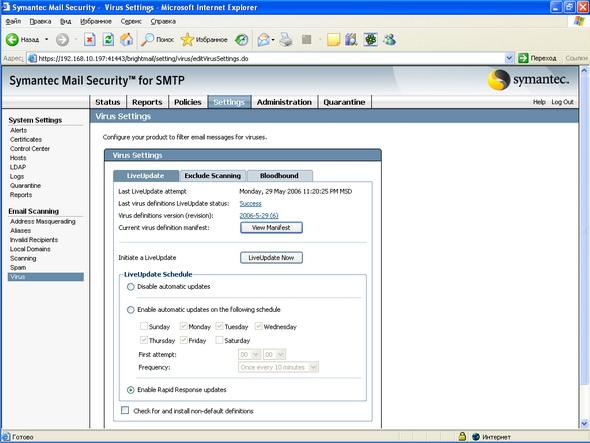Open the Файл menu

click(13, 21)
